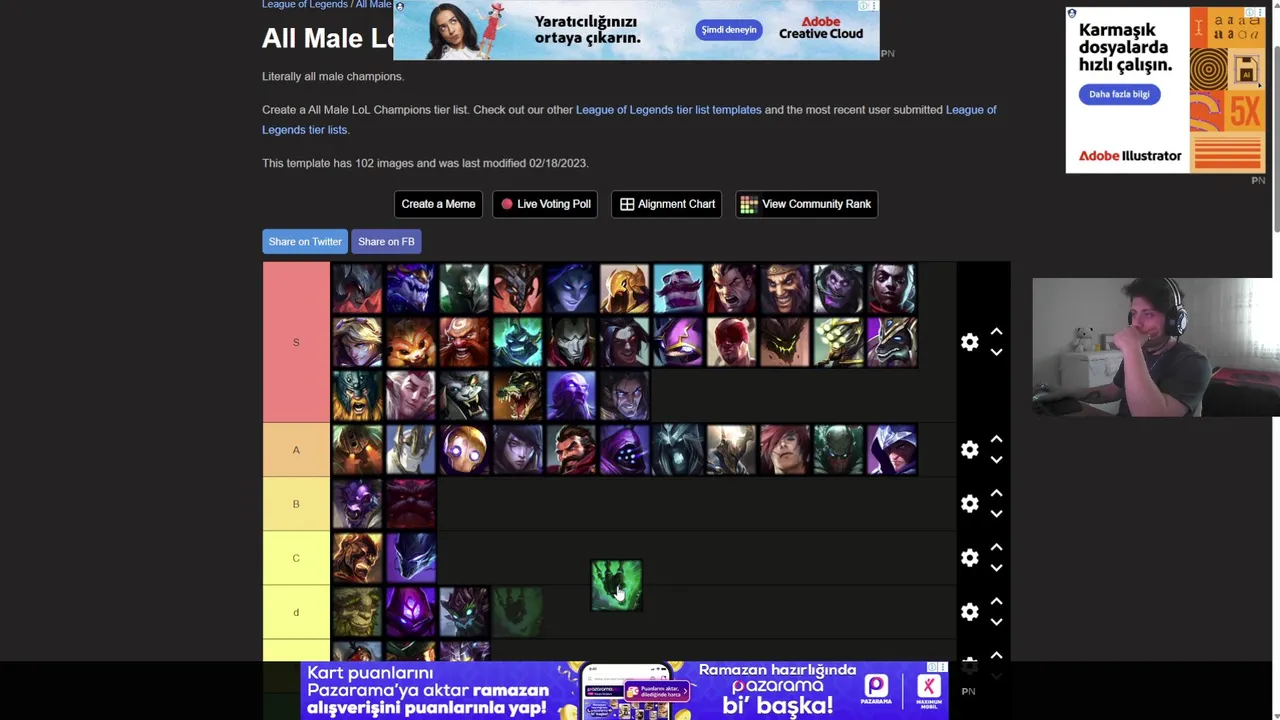View Community Rank

[x=806, y=204]
